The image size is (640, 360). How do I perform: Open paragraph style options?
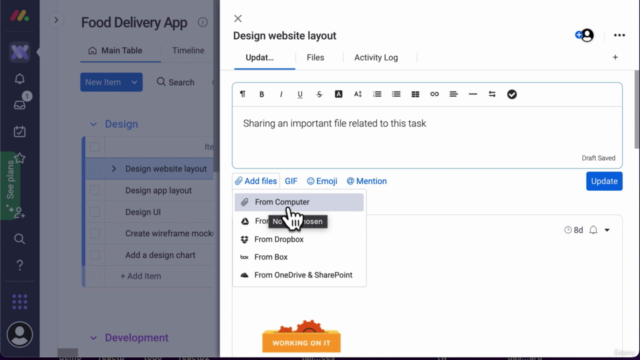click(242, 94)
